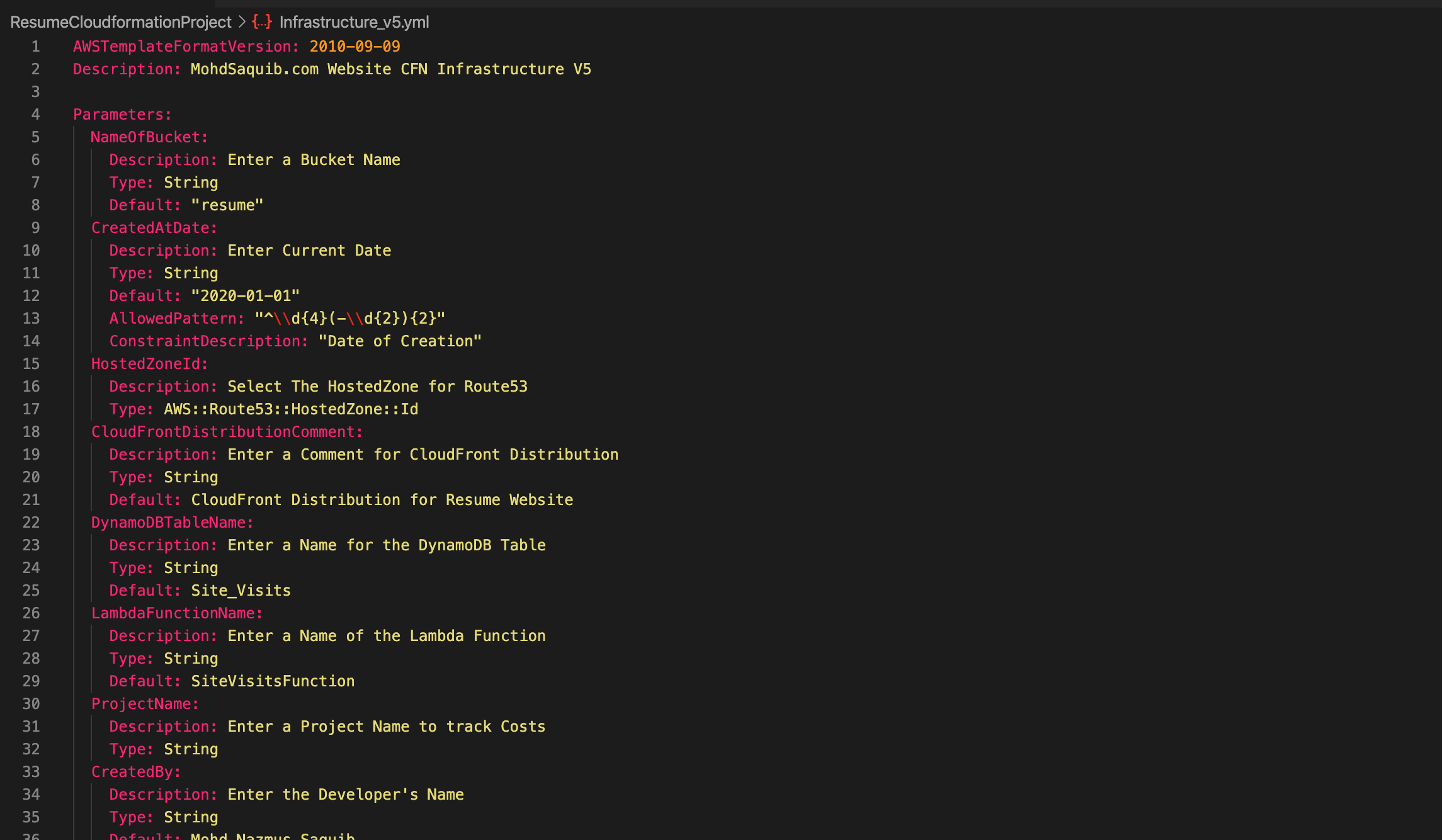Click the default value "resume"

(x=227, y=205)
